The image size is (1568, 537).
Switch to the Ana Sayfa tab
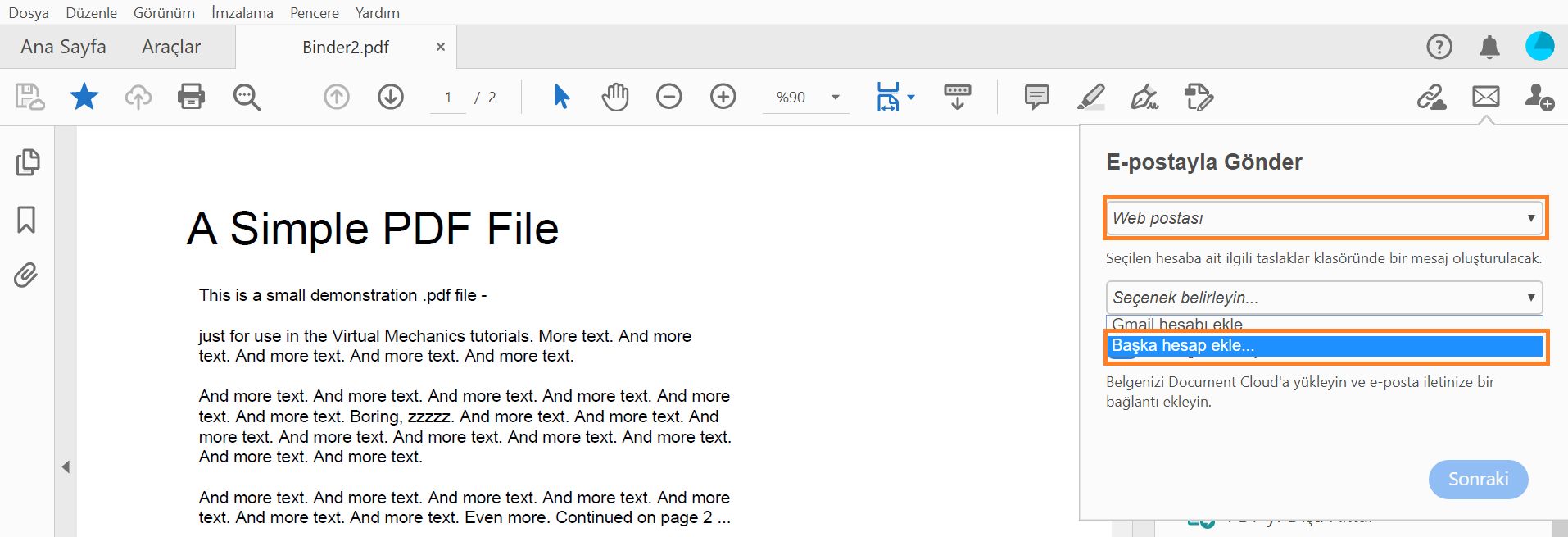[63, 47]
